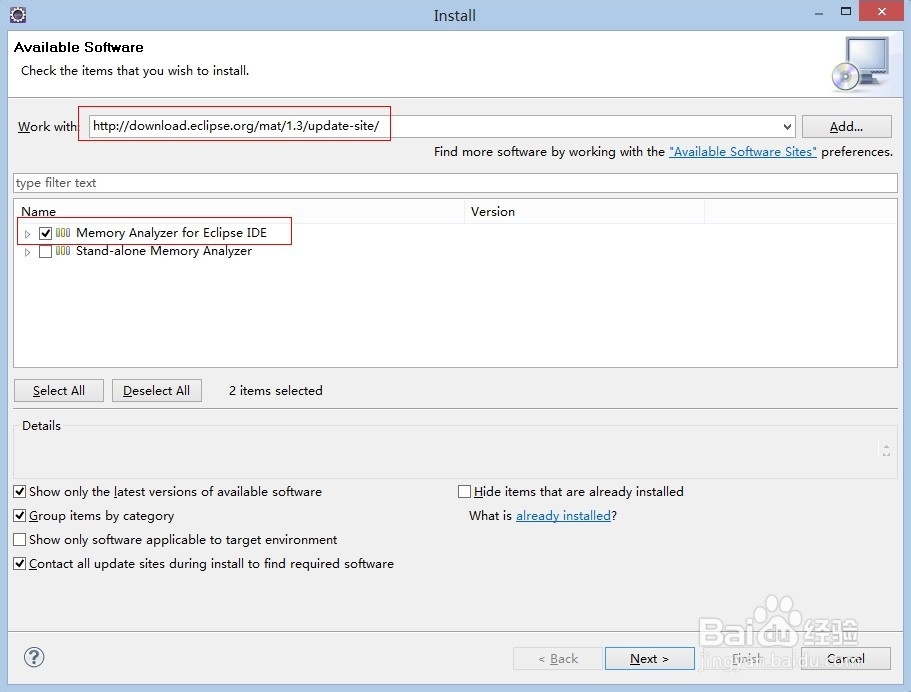Click Deselect All button
Image resolution: width=911 pixels, height=692 pixels.
coord(156,390)
